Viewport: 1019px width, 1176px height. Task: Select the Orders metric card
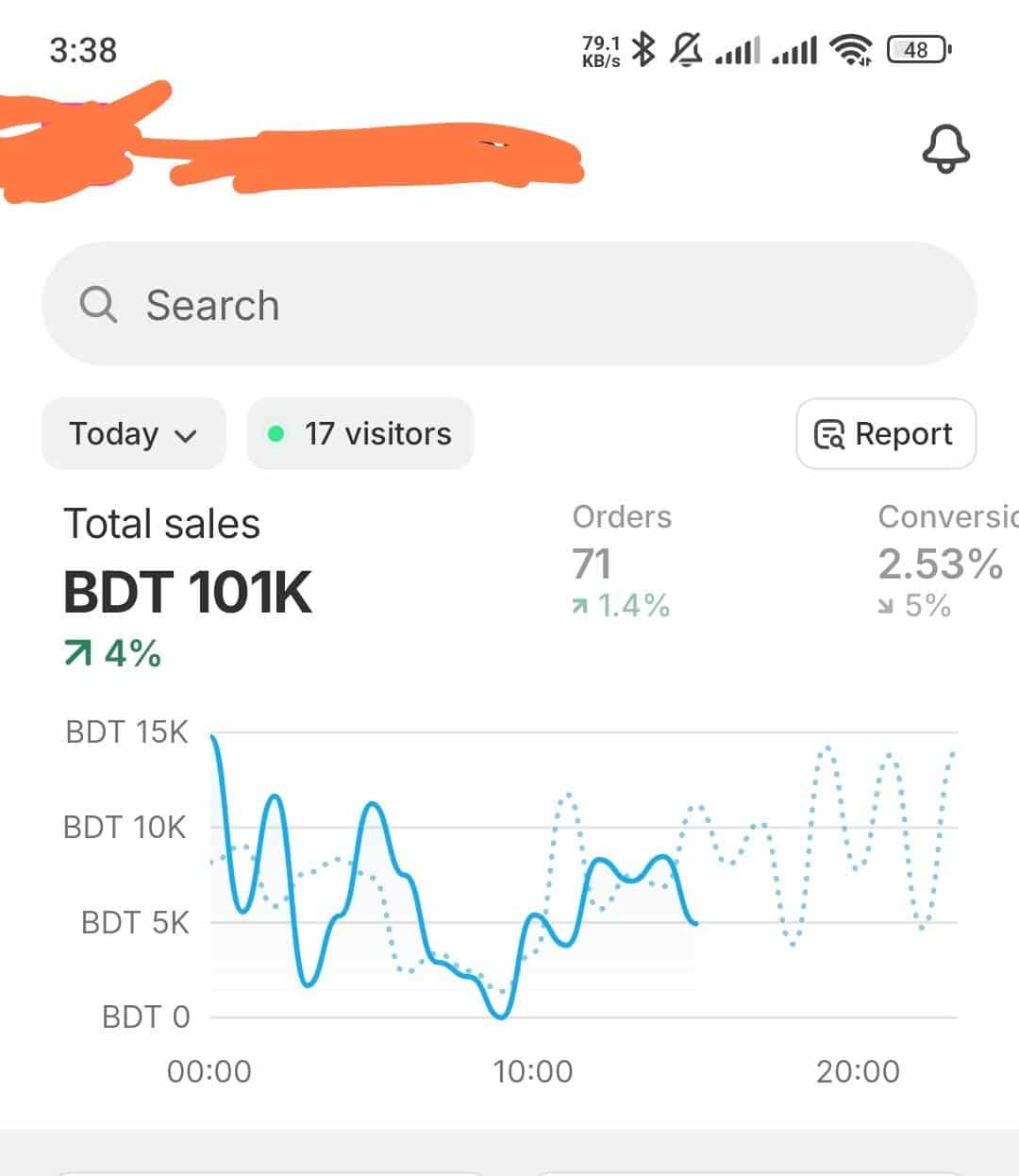click(622, 562)
